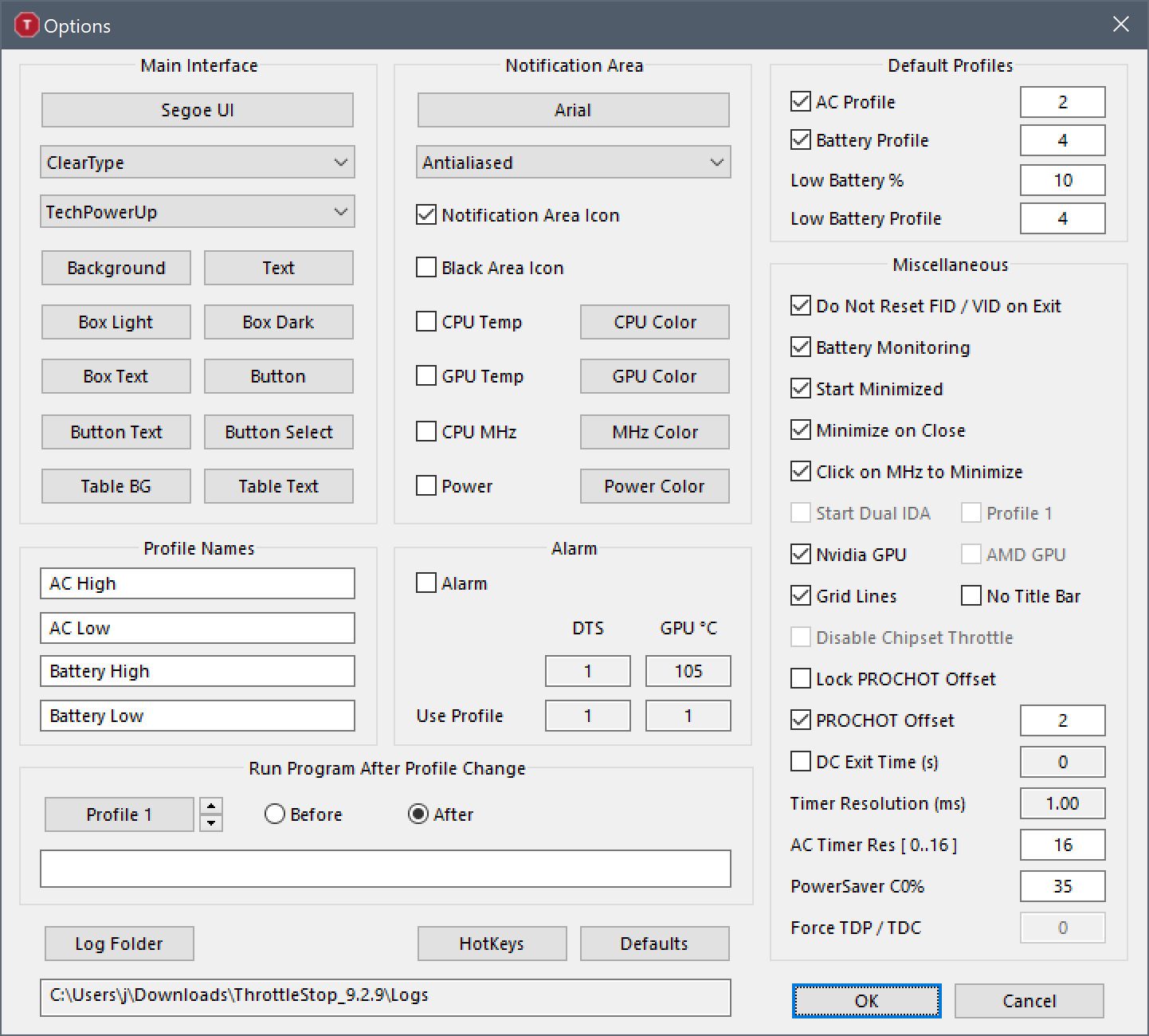The height and width of the screenshot is (1036, 1149).
Task: Open the Log Folder
Action: coord(120,944)
